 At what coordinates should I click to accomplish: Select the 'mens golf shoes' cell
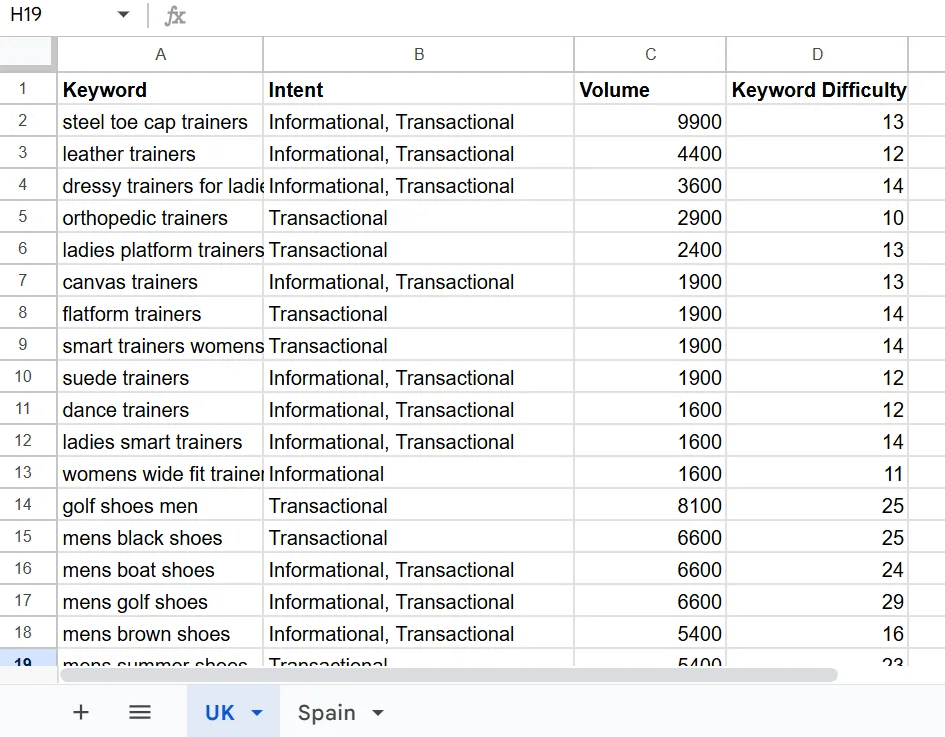[x=160, y=601]
